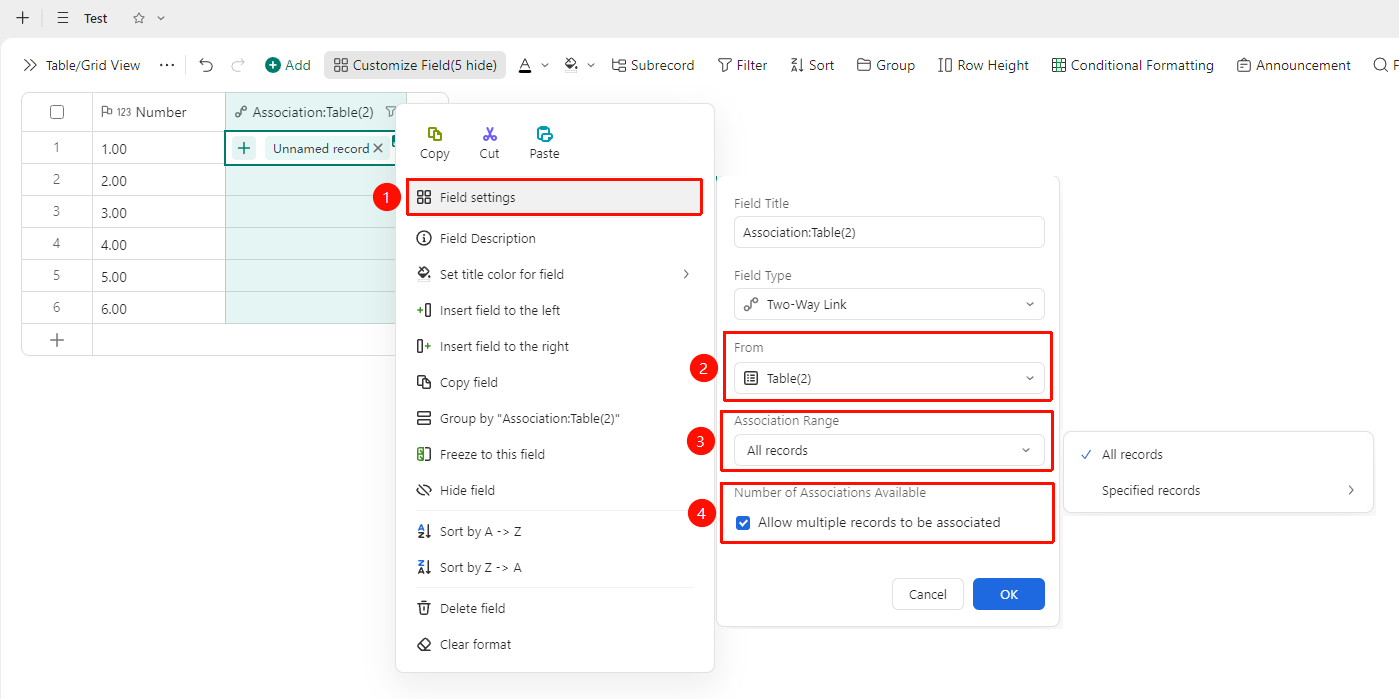Open Row Height options
Viewport: 1399px width, 699px height.
coord(983,65)
